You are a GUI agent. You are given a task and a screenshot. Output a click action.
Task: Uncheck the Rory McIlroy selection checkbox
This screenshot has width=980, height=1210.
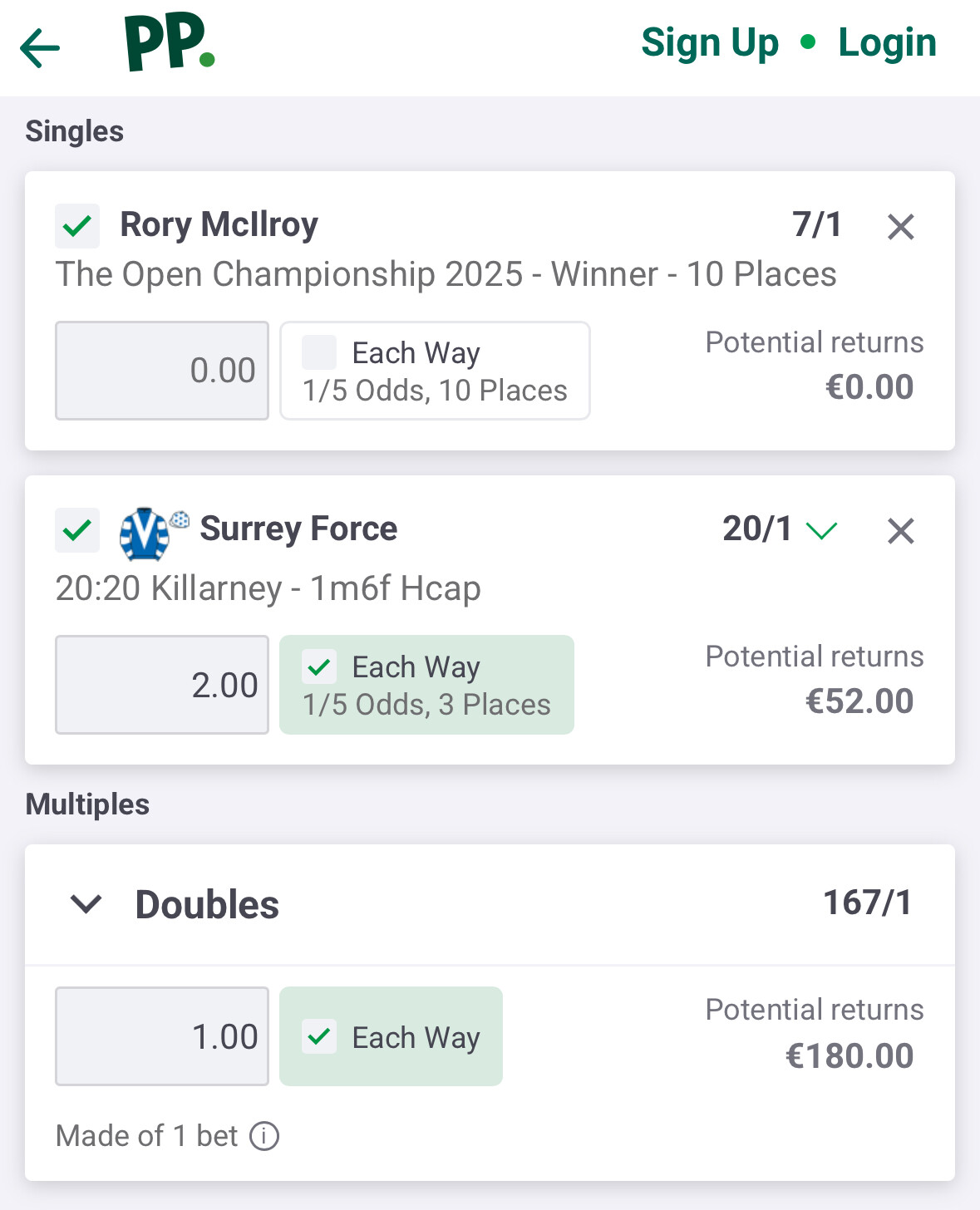[x=77, y=226]
